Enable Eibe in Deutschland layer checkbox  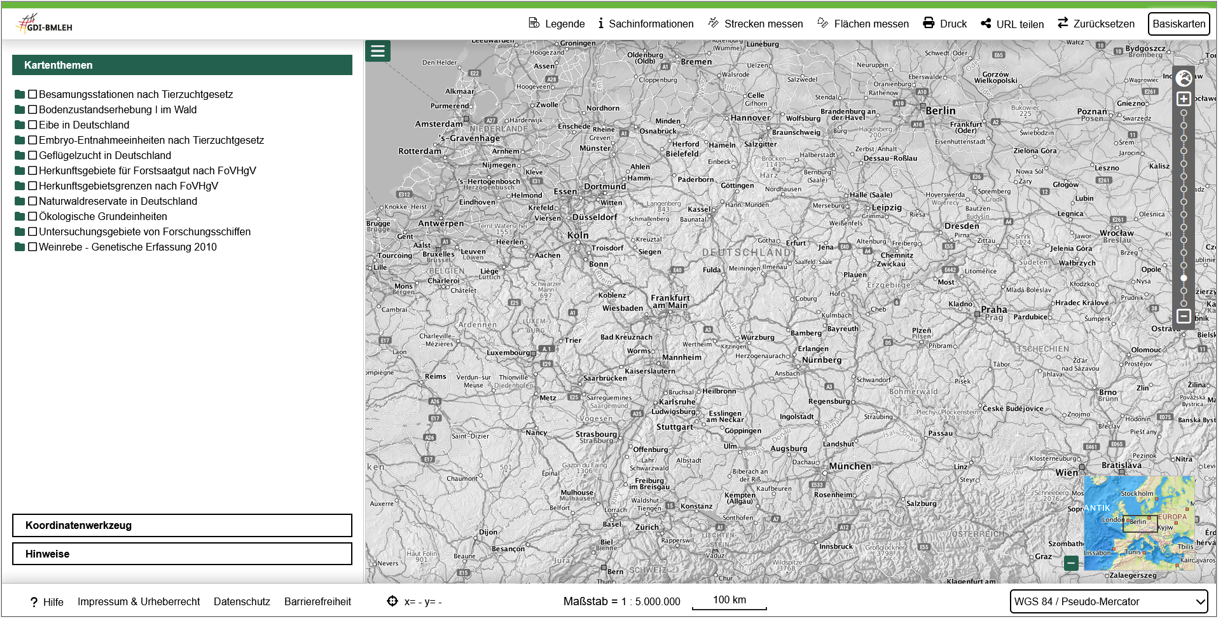(x=33, y=125)
